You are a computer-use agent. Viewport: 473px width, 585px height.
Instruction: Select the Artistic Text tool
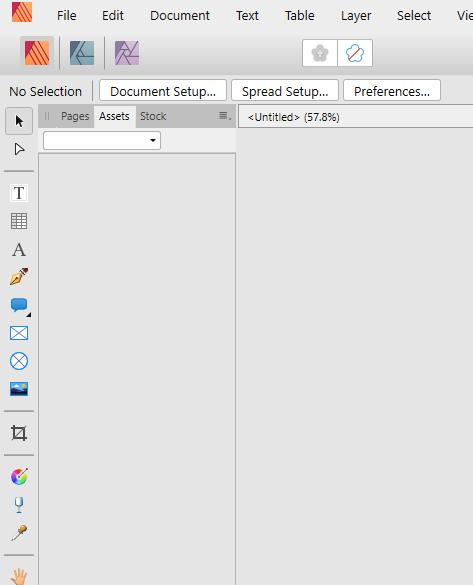19,250
